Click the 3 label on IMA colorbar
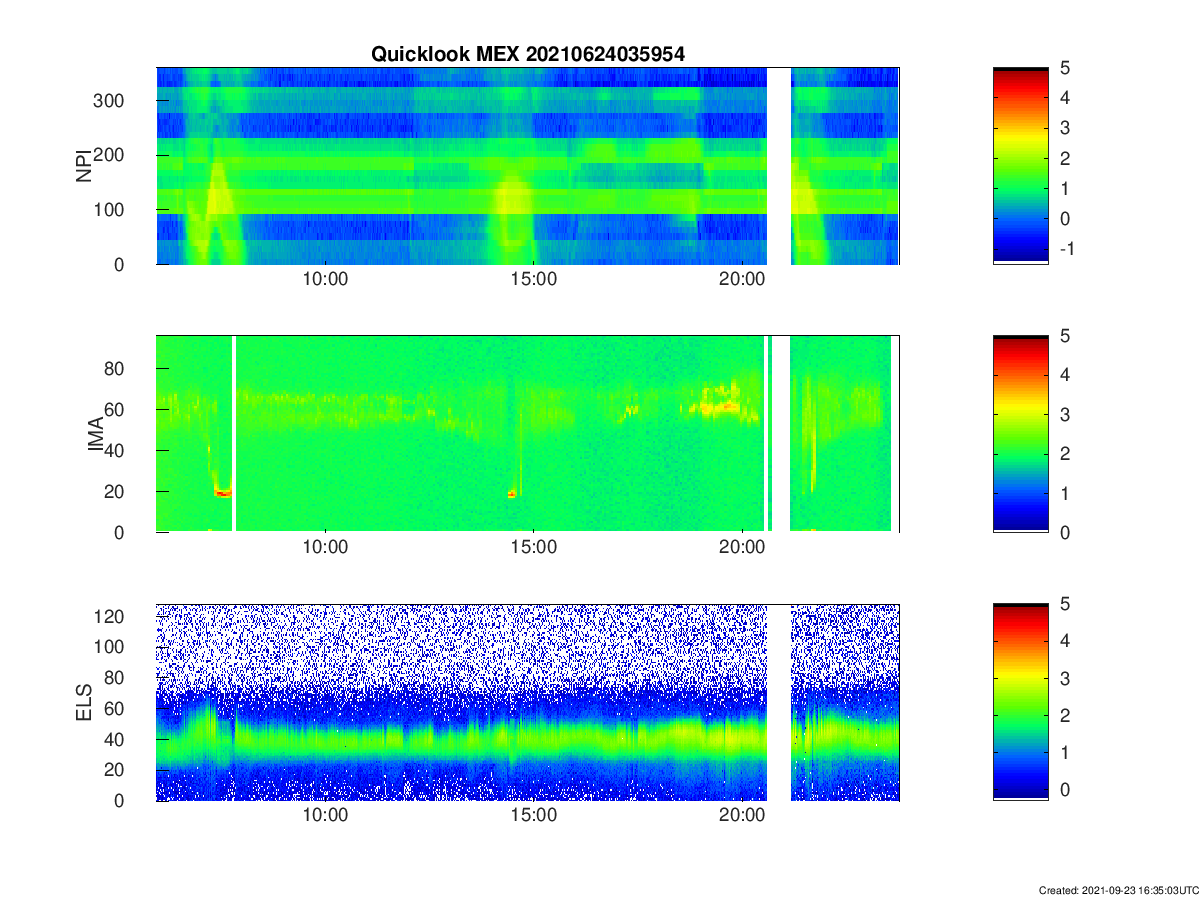Screen dimensions: 1200x900 point(1066,414)
